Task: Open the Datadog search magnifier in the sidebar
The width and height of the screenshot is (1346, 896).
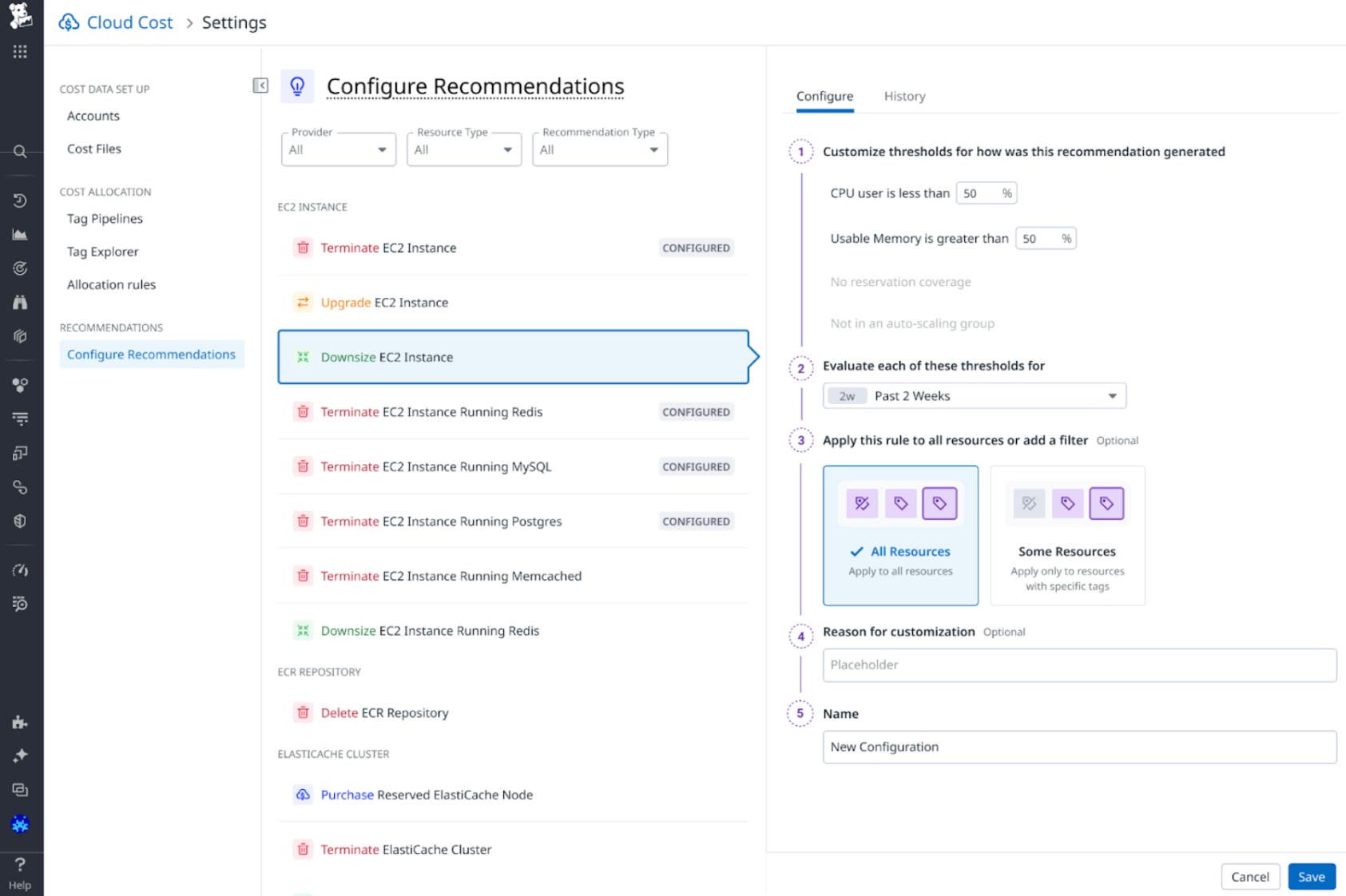Action: coord(21,152)
